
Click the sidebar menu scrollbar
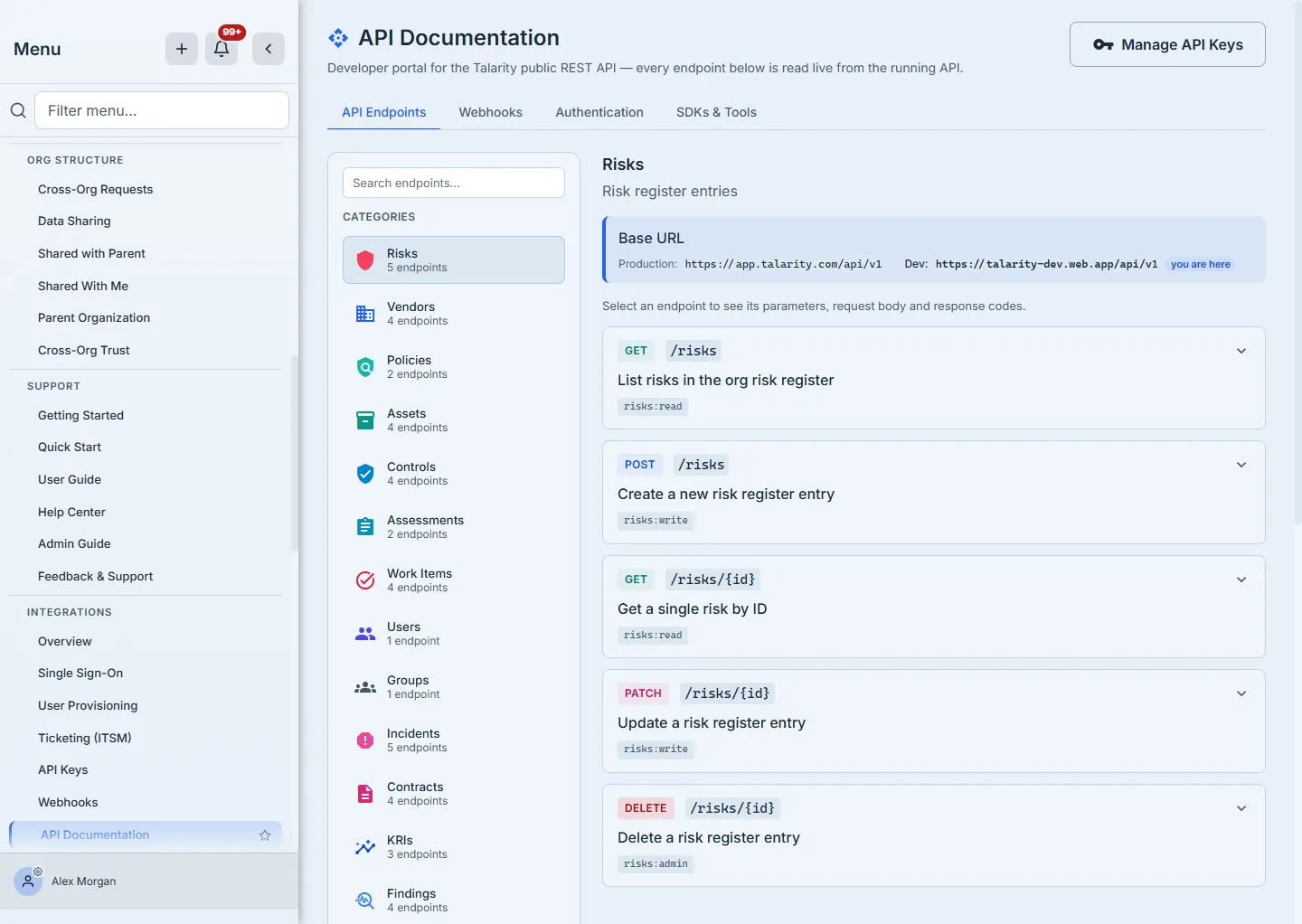point(294,452)
